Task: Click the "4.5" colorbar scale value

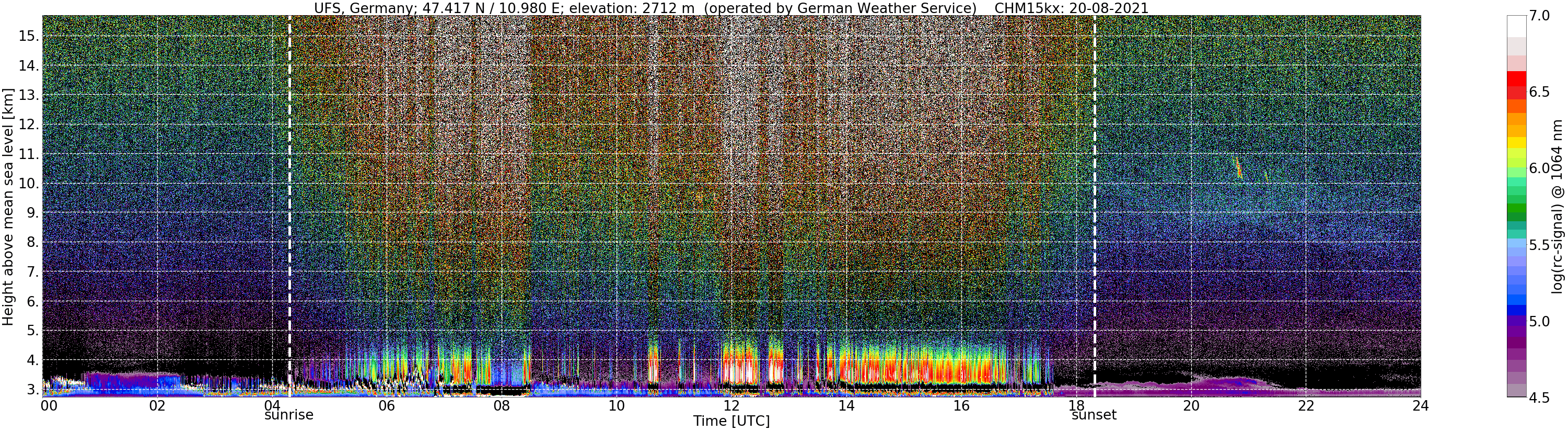Action: (x=1540, y=397)
